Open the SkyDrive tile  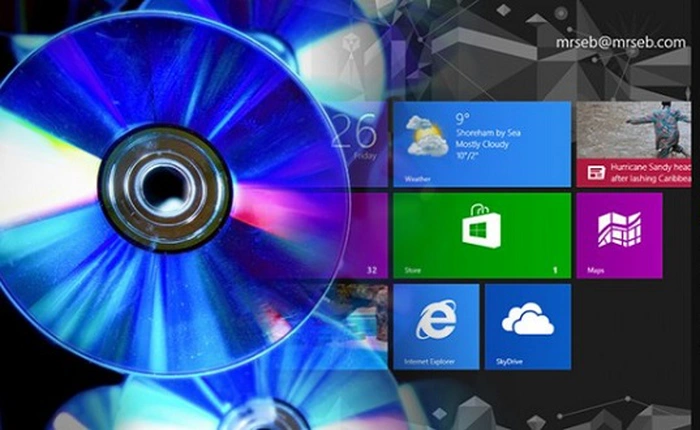(528, 327)
